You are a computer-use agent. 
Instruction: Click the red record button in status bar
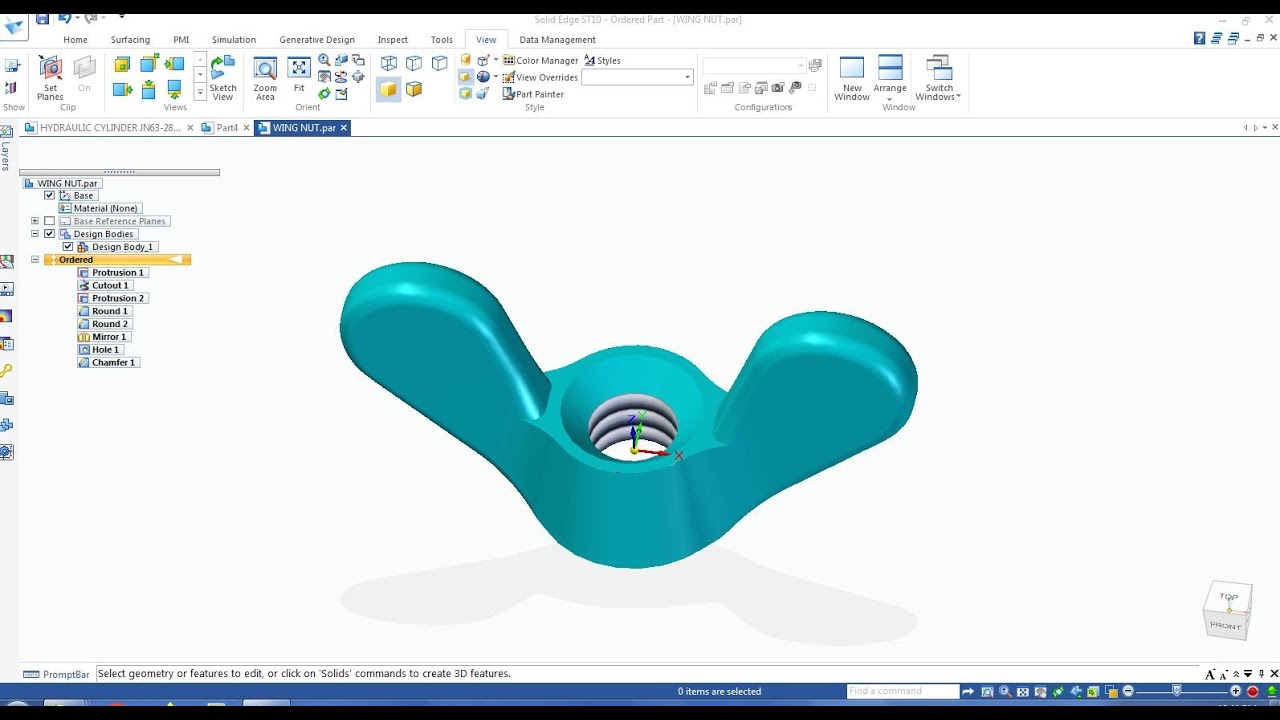(x=1252, y=692)
